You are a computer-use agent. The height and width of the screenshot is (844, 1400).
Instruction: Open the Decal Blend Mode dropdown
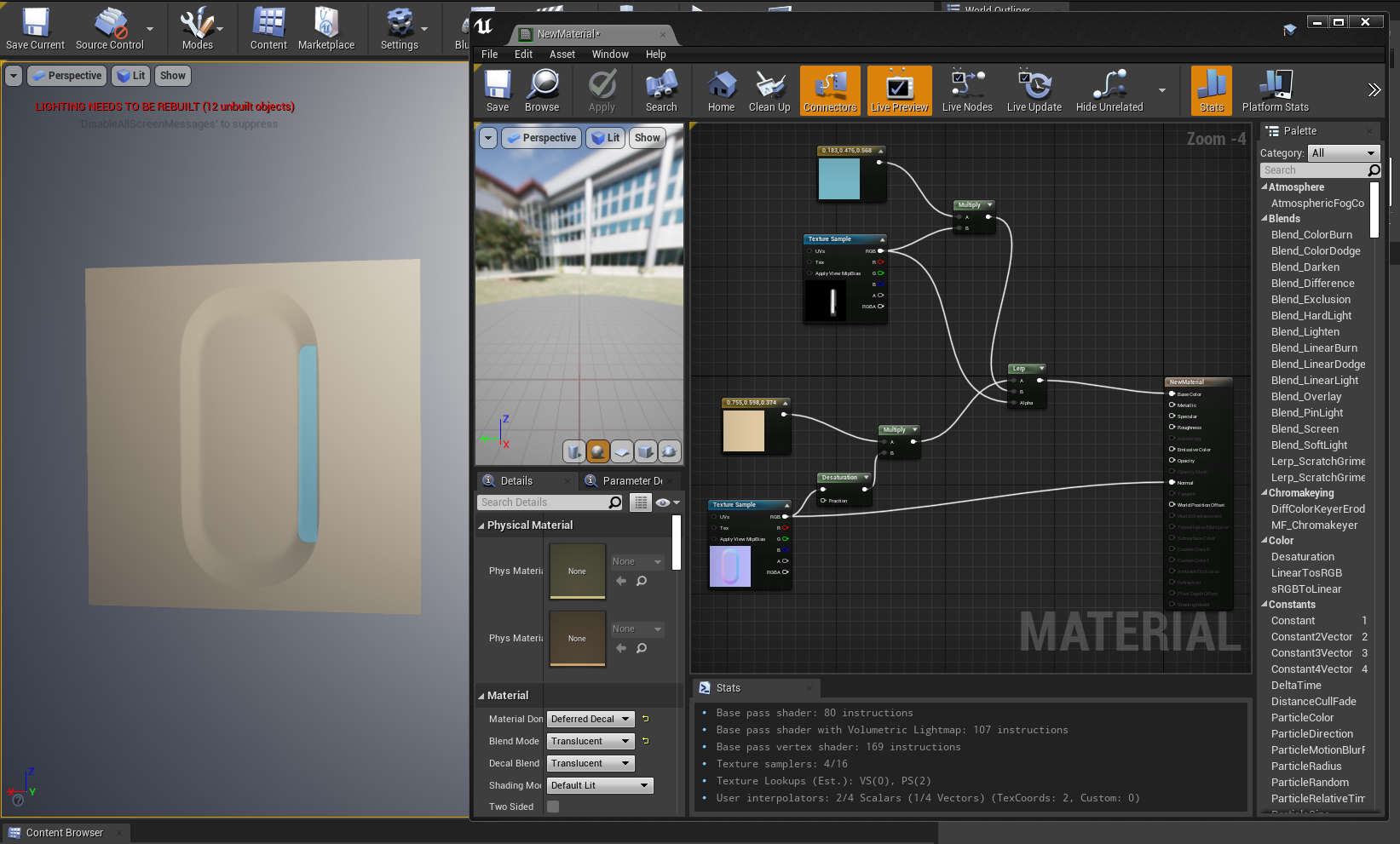click(591, 763)
